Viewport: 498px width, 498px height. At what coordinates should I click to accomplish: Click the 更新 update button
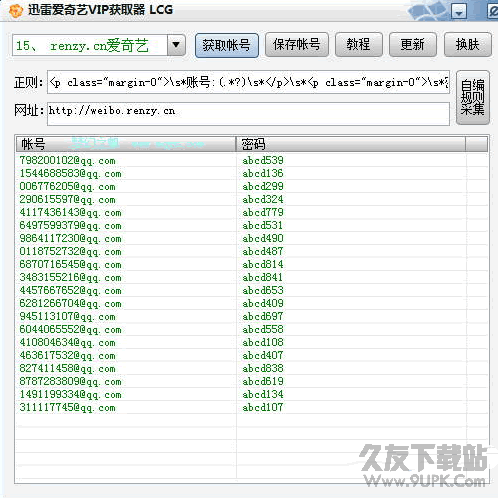tap(413, 45)
